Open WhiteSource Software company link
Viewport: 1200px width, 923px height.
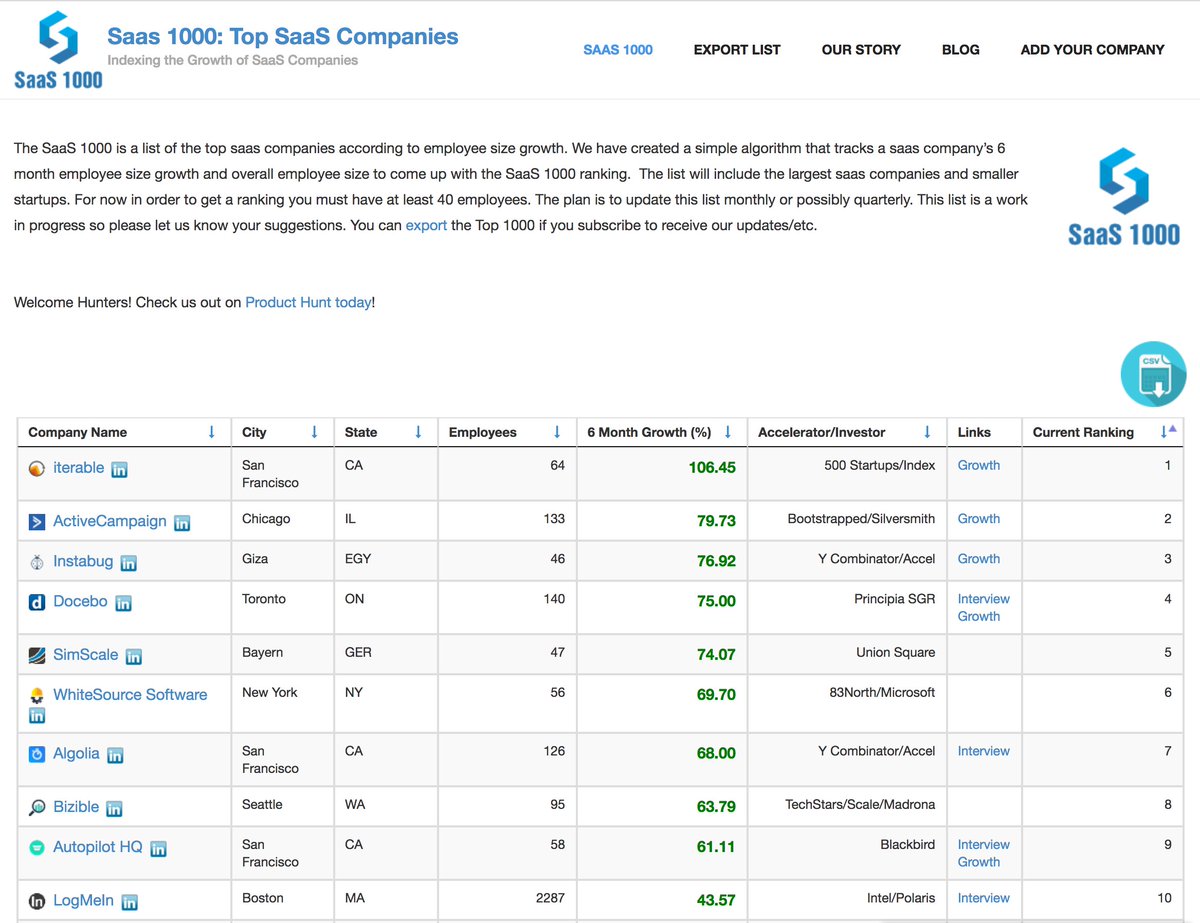(130, 695)
